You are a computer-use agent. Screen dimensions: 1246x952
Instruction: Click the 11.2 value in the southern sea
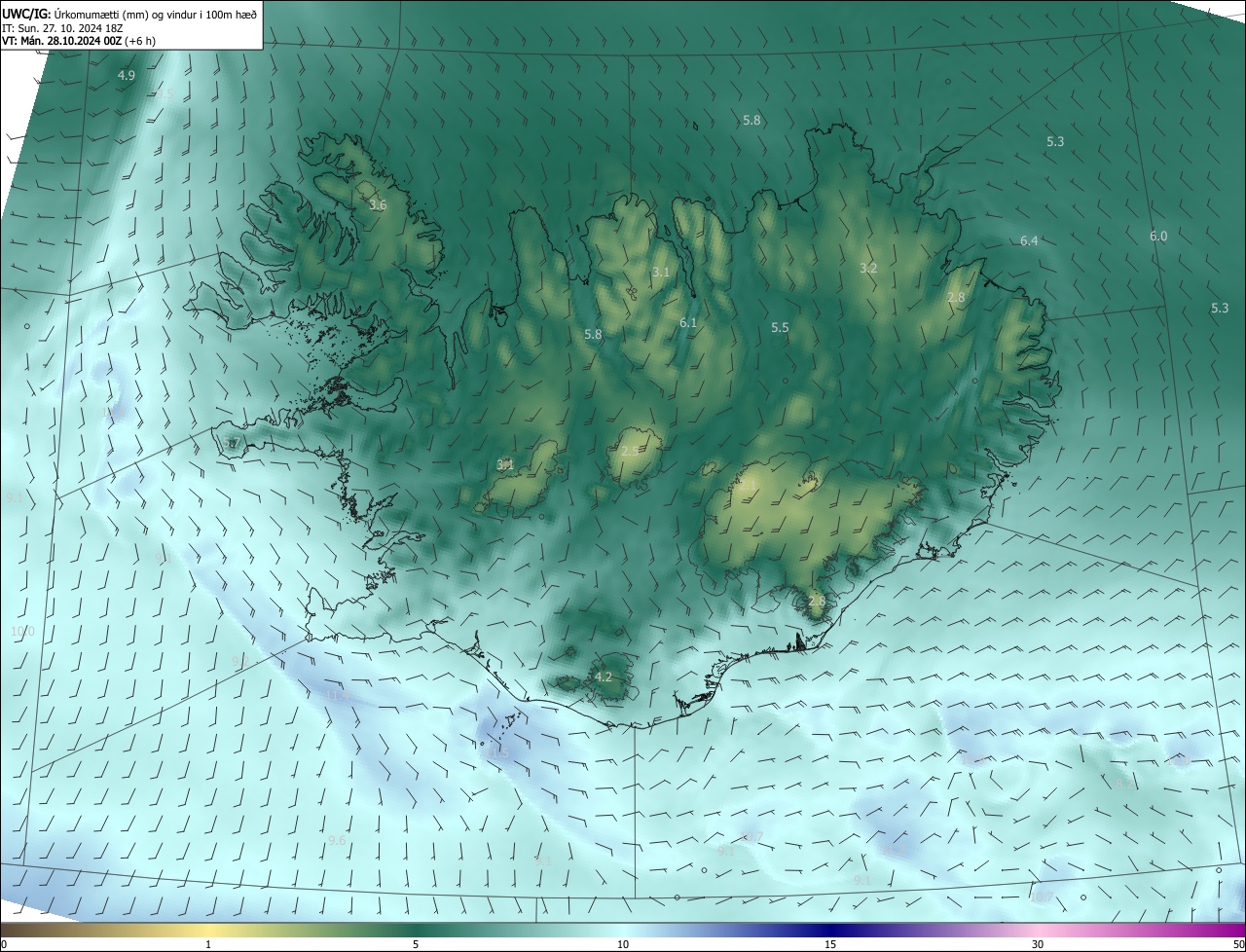click(893, 850)
